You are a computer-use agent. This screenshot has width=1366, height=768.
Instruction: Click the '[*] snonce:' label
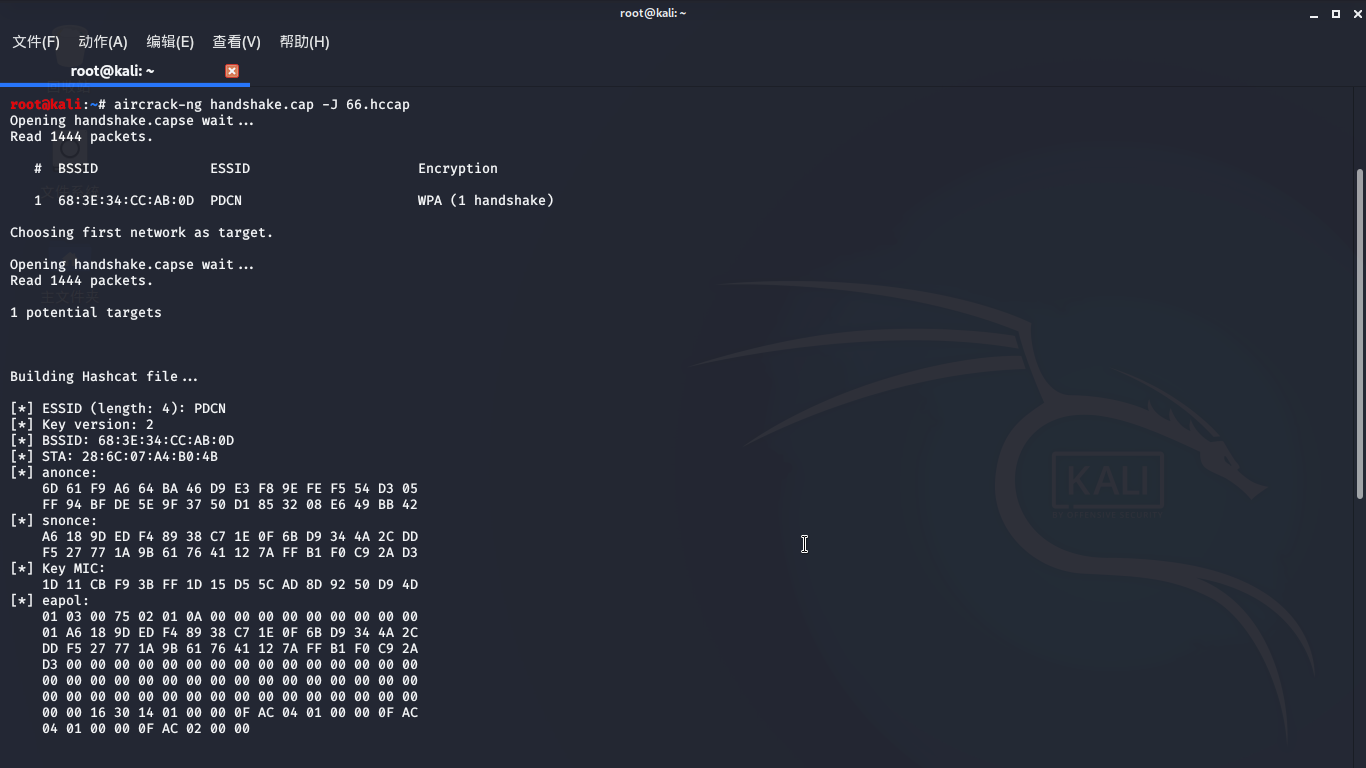tap(54, 520)
